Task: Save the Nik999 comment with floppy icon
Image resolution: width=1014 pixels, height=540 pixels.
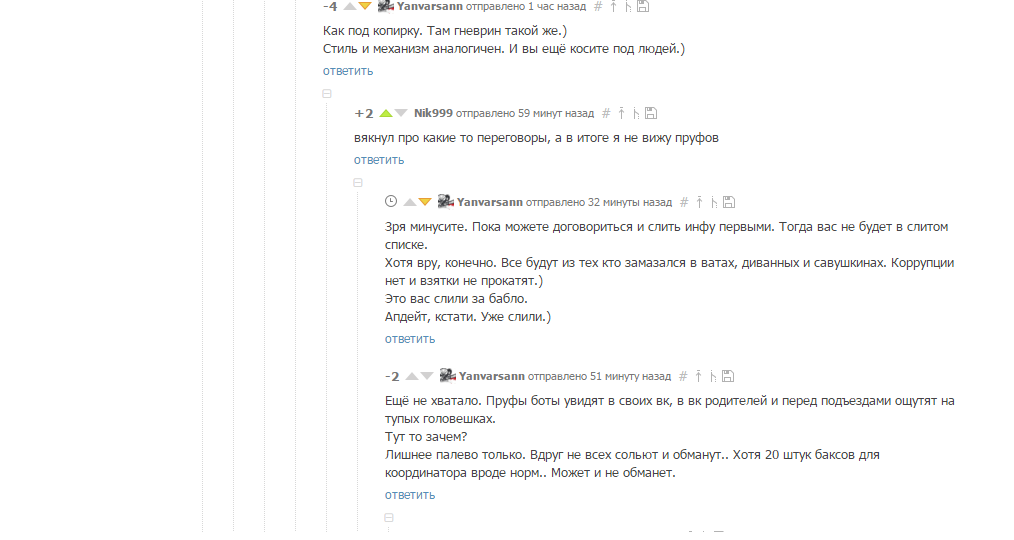Action: (x=651, y=113)
